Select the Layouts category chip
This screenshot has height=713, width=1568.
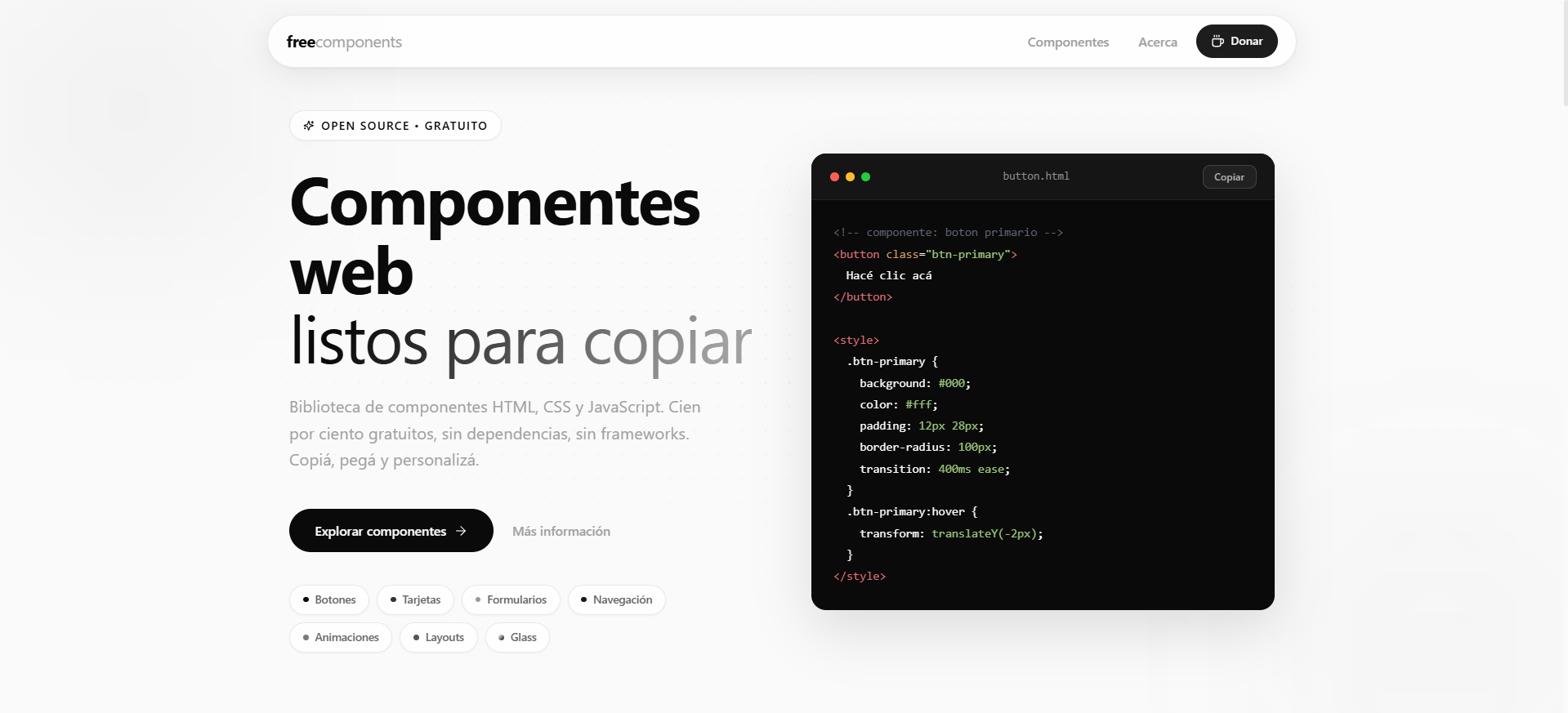[439, 637]
